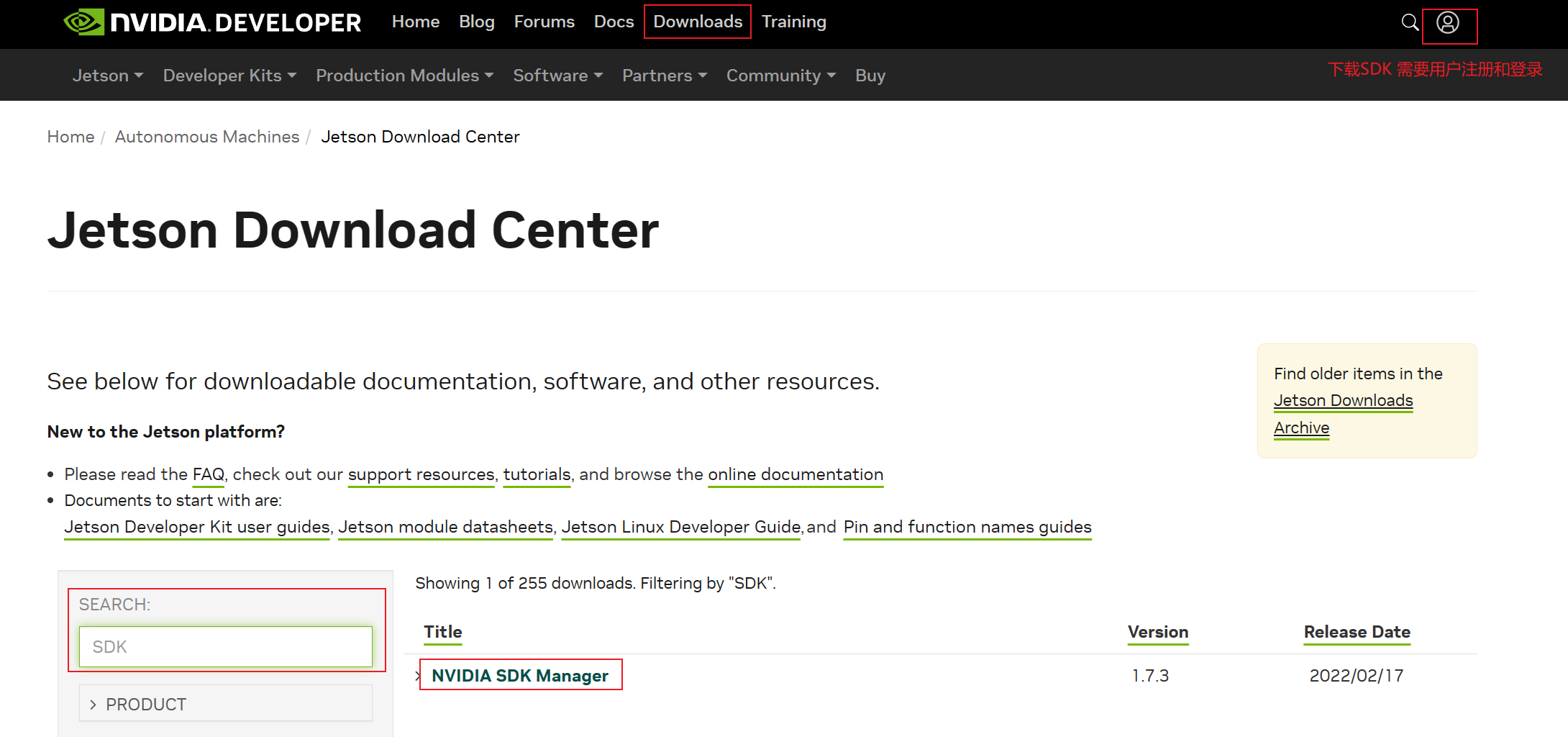Image resolution: width=1568 pixels, height=737 pixels.
Task: Expand the Production Modules dropdown
Action: pos(405,76)
